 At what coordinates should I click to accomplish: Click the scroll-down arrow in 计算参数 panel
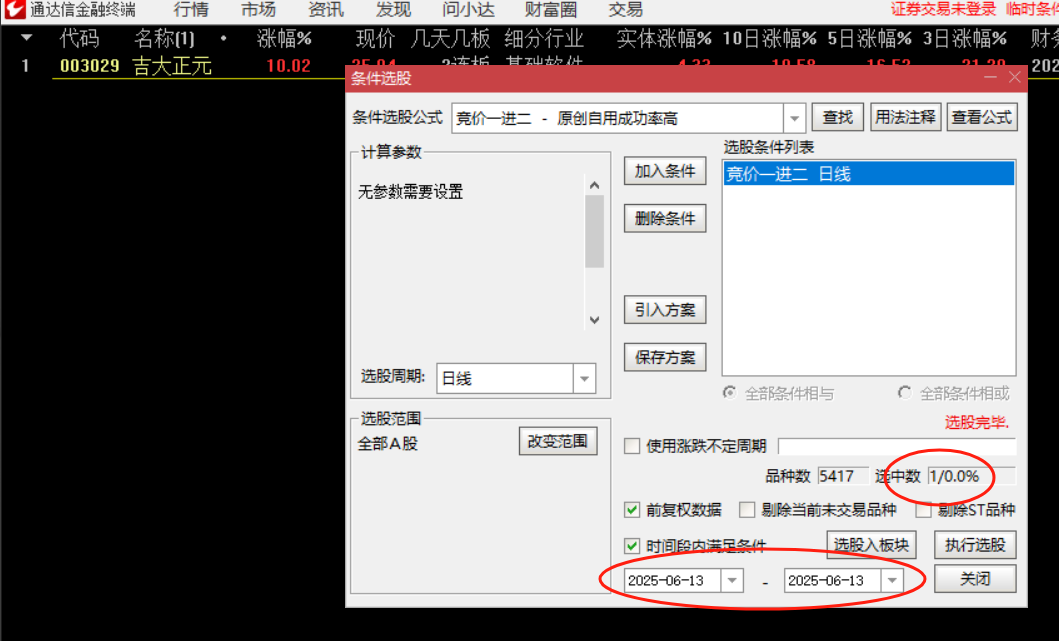click(596, 320)
